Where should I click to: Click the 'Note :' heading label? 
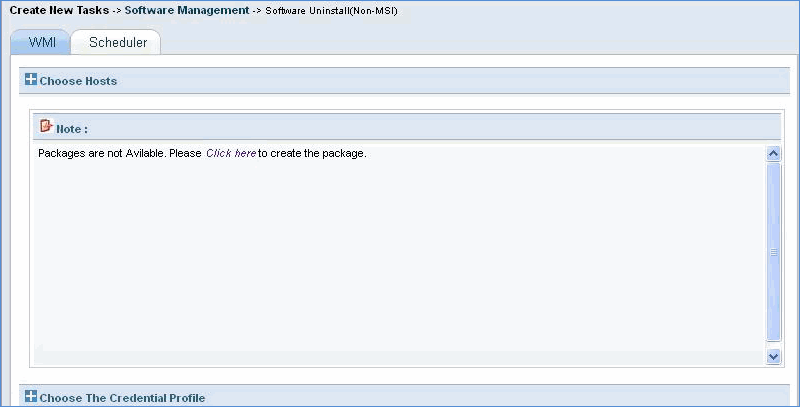pyautogui.click(x=72, y=129)
